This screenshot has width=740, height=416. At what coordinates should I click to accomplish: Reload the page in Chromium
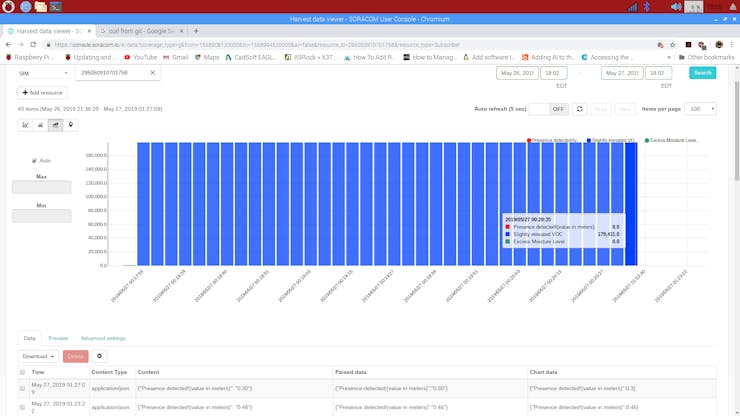33,45
